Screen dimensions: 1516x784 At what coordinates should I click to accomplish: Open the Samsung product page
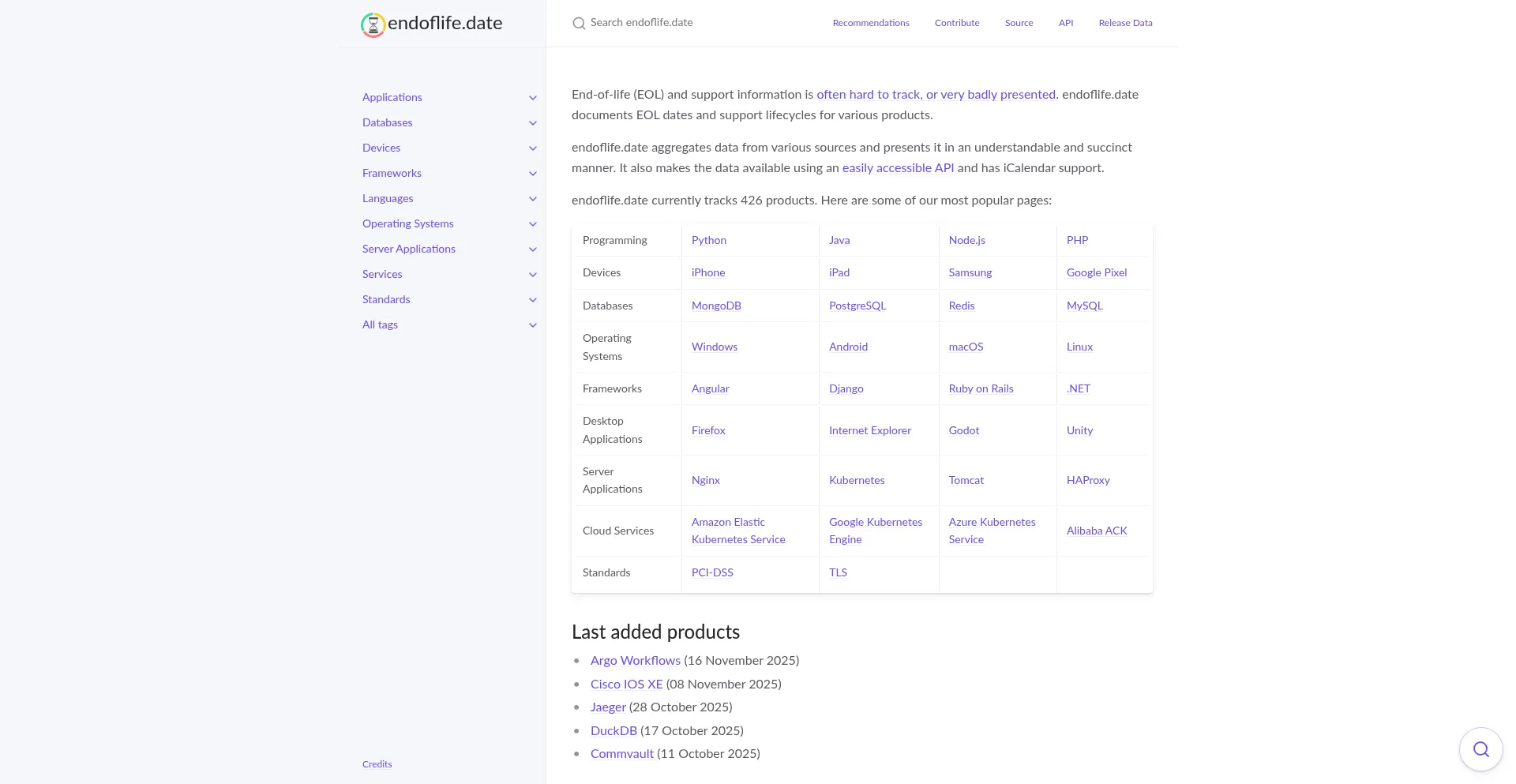pos(970,272)
